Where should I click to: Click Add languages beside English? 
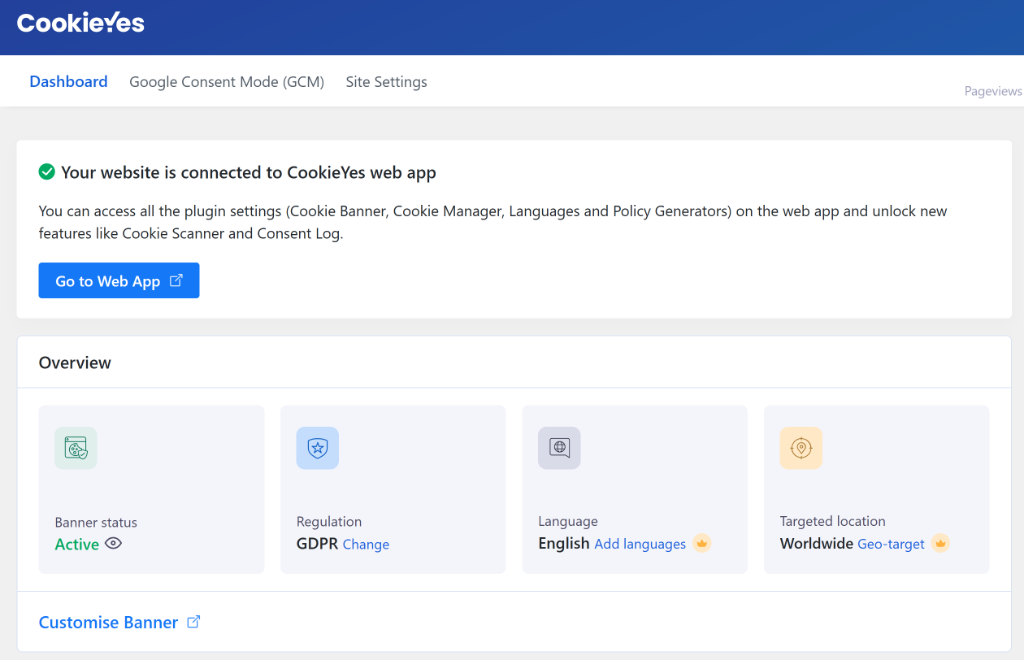(639, 543)
